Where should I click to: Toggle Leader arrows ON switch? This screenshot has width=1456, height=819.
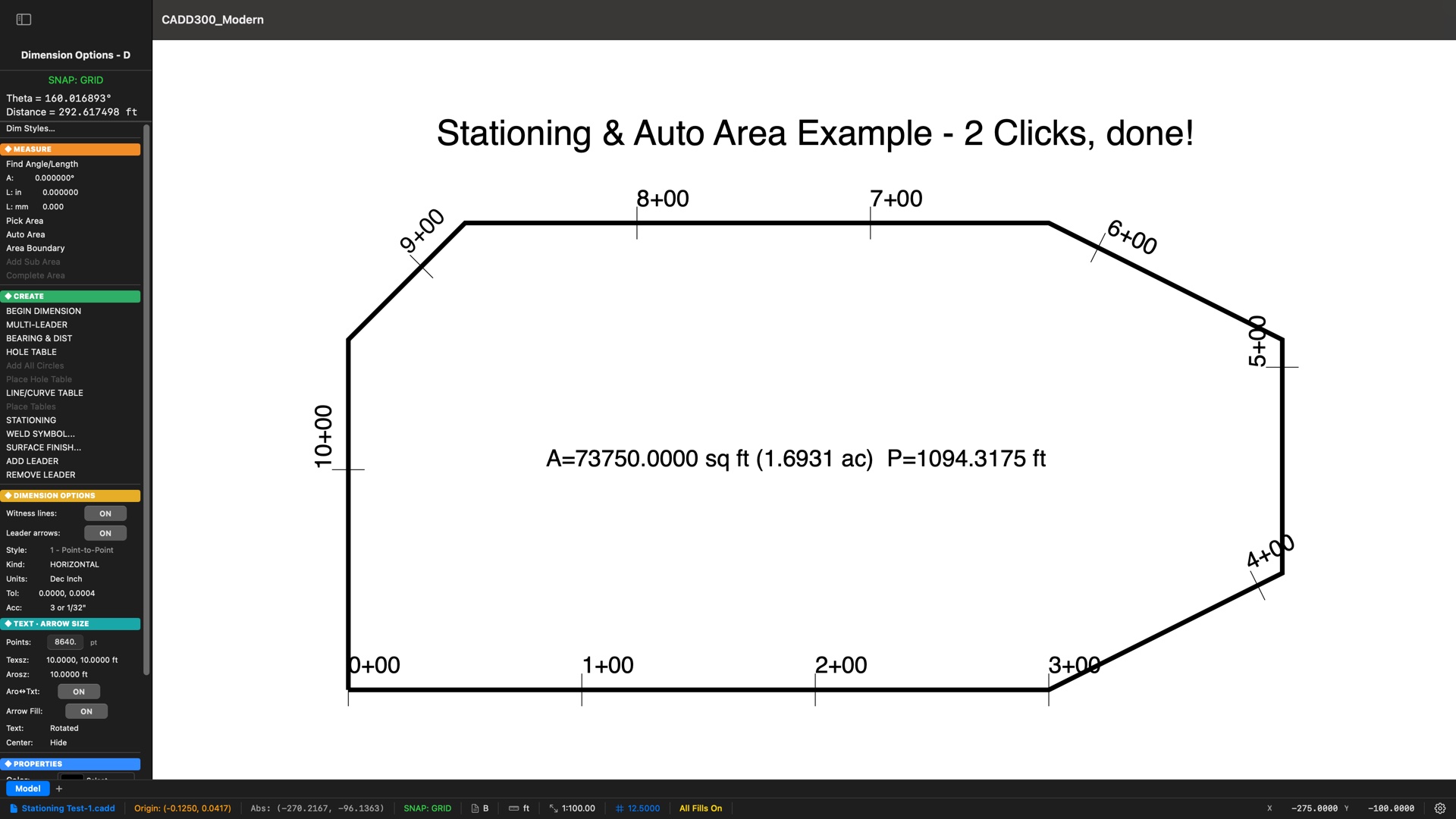click(x=105, y=533)
